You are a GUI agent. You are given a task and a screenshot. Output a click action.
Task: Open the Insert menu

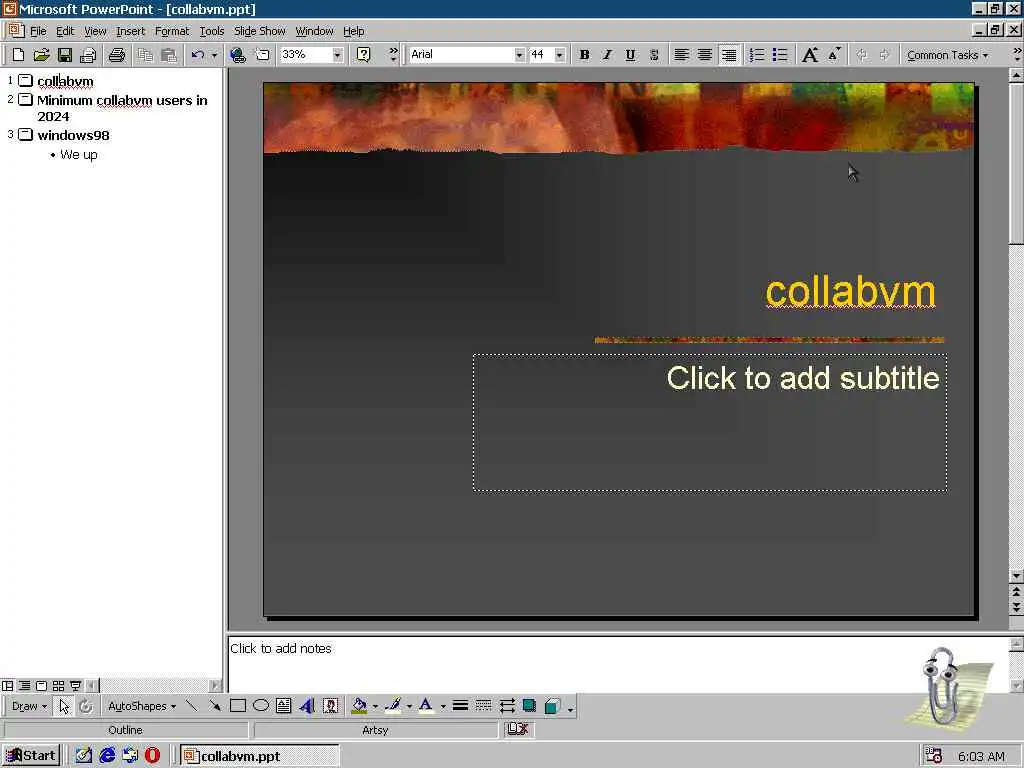point(131,31)
